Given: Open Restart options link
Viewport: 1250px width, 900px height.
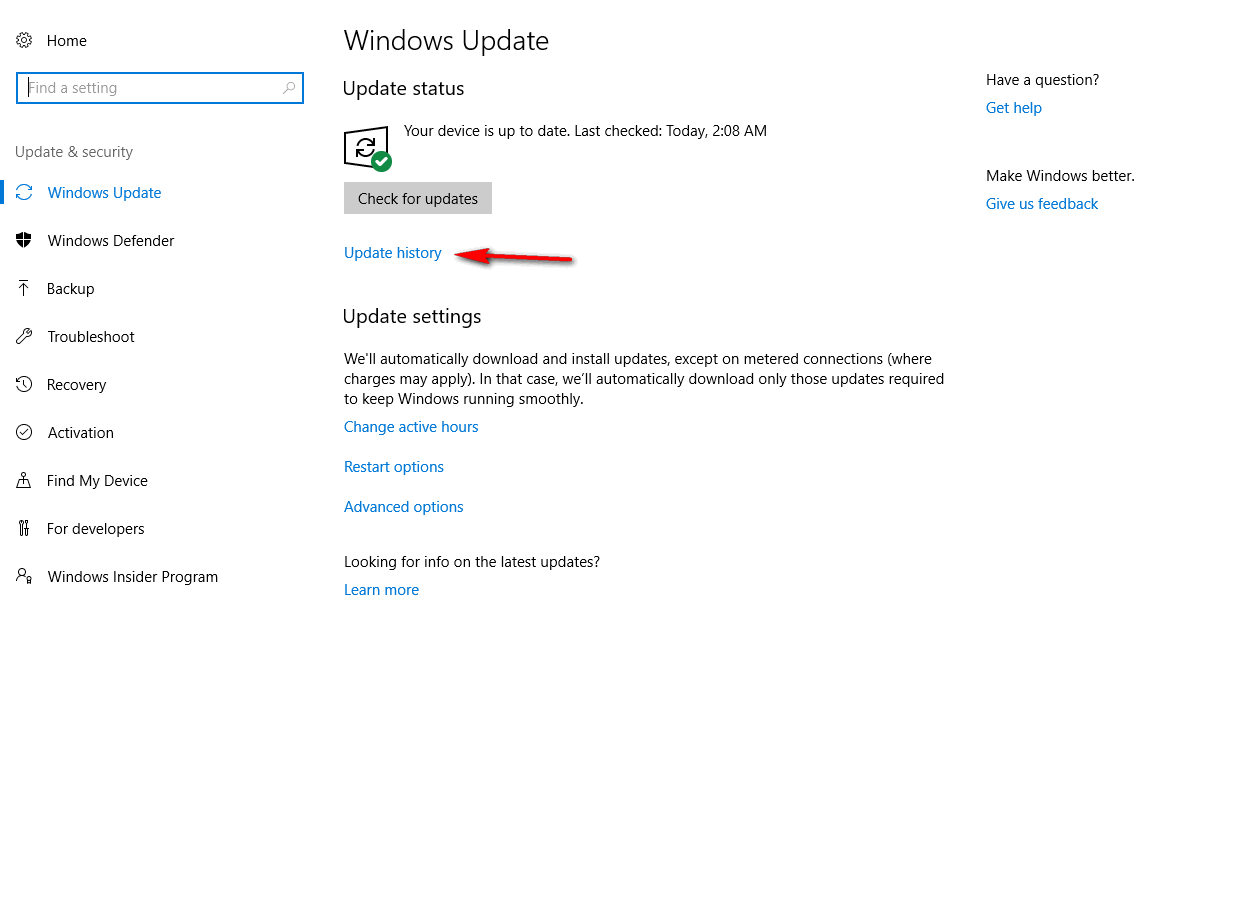Looking at the screenshot, I should tap(394, 467).
